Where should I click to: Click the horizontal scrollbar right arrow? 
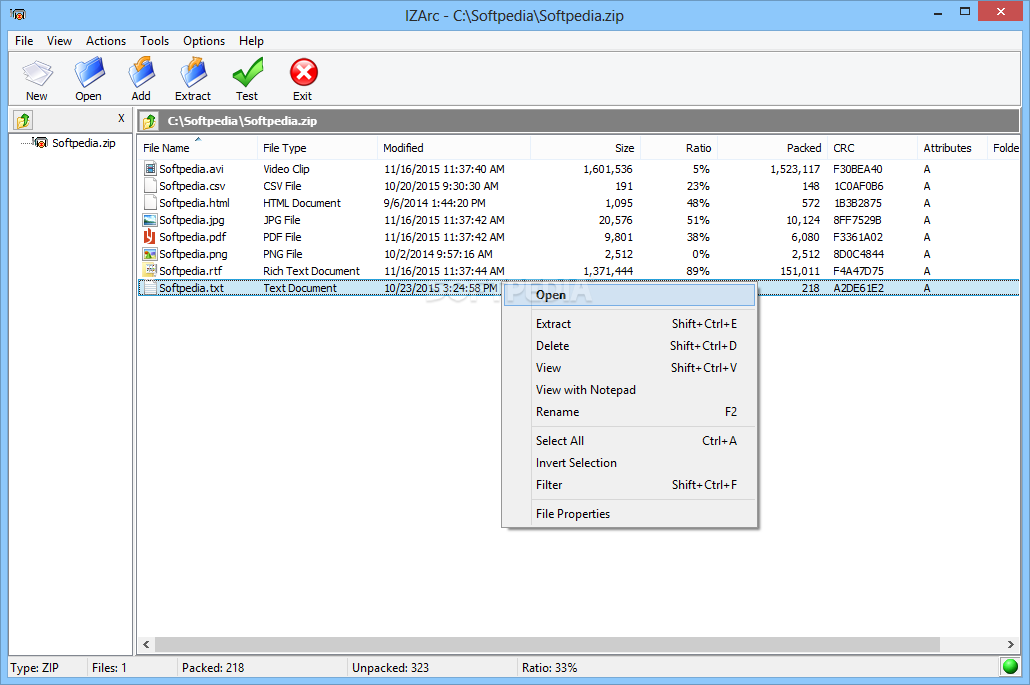[1011, 644]
